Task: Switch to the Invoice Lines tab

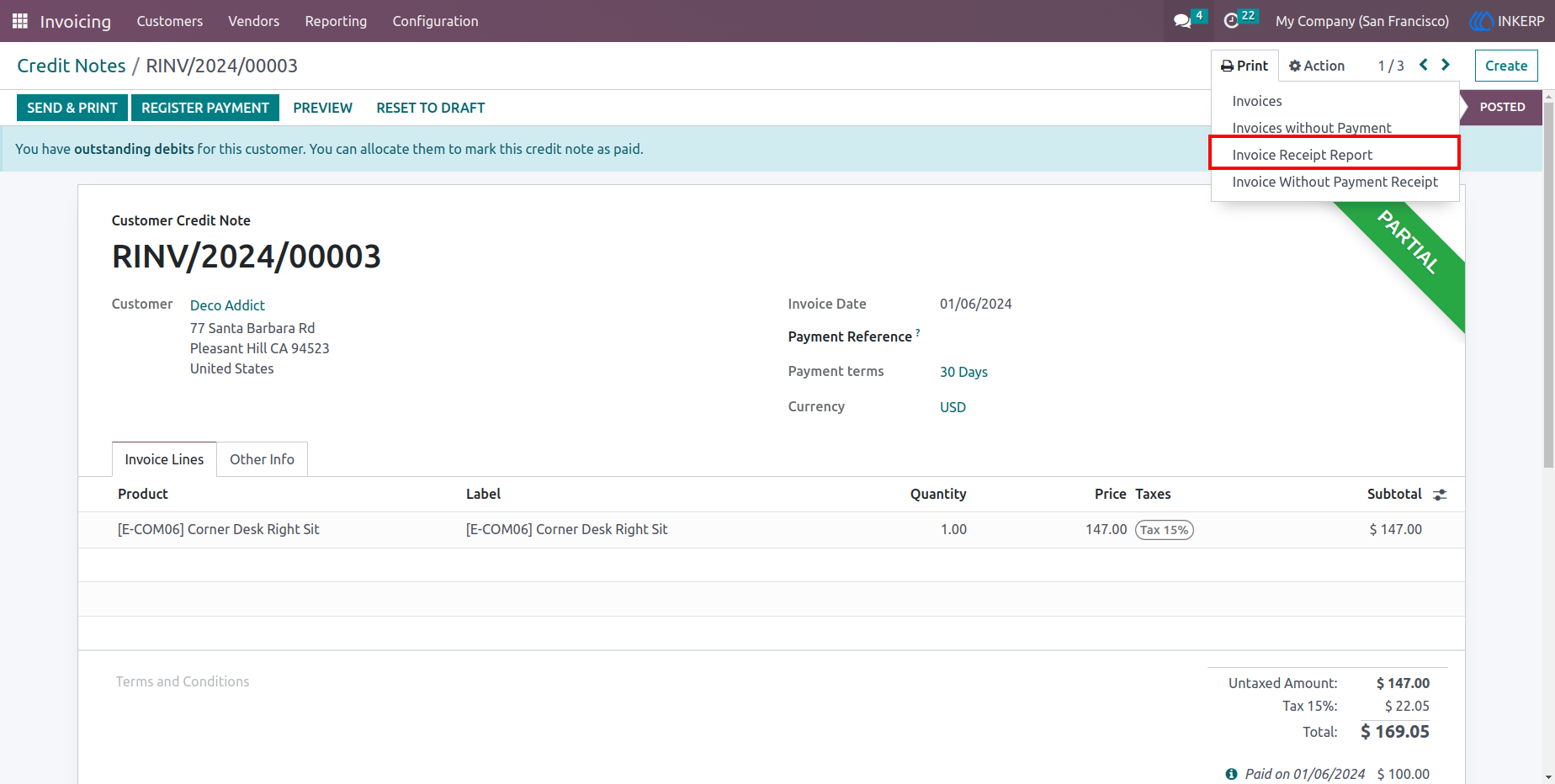Action: (164, 459)
